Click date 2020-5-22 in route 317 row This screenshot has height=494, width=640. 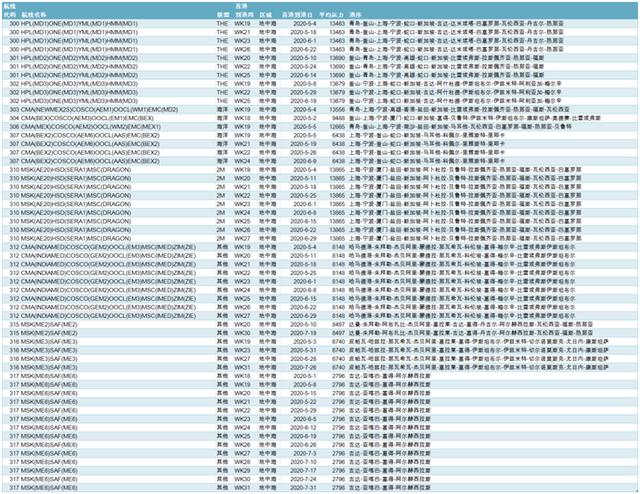[x=303, y=401]
